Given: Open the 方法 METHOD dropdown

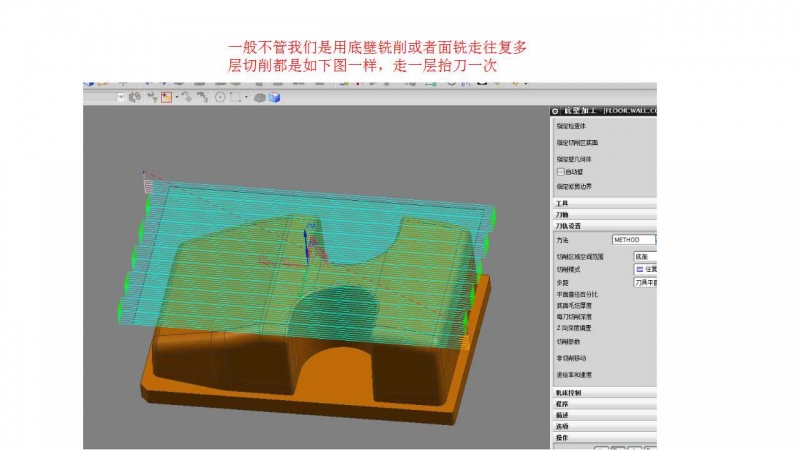Looking at the screenshot, I should pyautogui.click(x=633, y=240).
